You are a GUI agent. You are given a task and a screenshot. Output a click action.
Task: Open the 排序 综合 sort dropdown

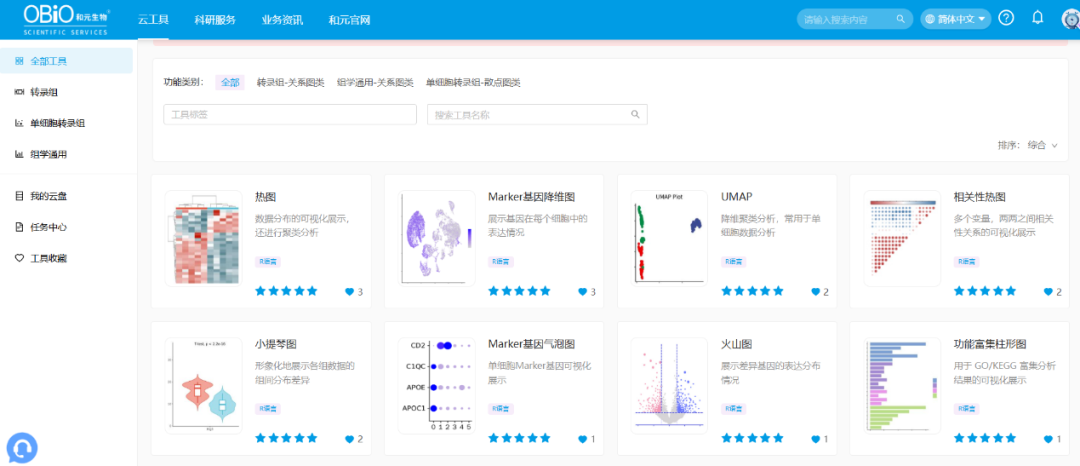1027,145
